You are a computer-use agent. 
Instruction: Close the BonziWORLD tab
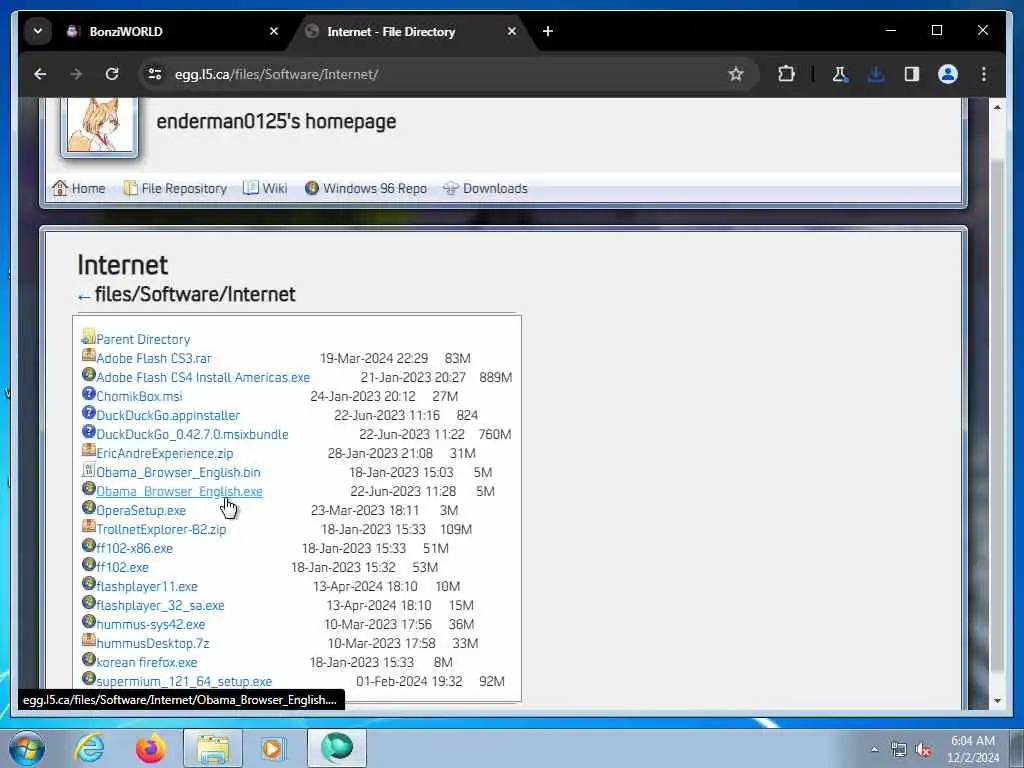(274, 31)
